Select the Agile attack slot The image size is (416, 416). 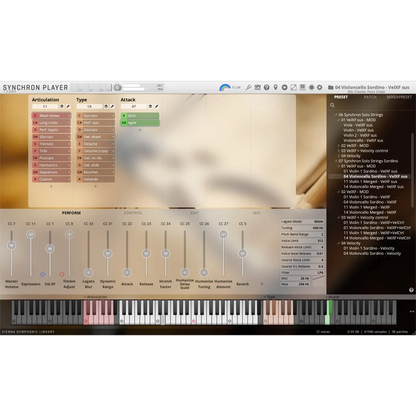click(x=140, y=123)
